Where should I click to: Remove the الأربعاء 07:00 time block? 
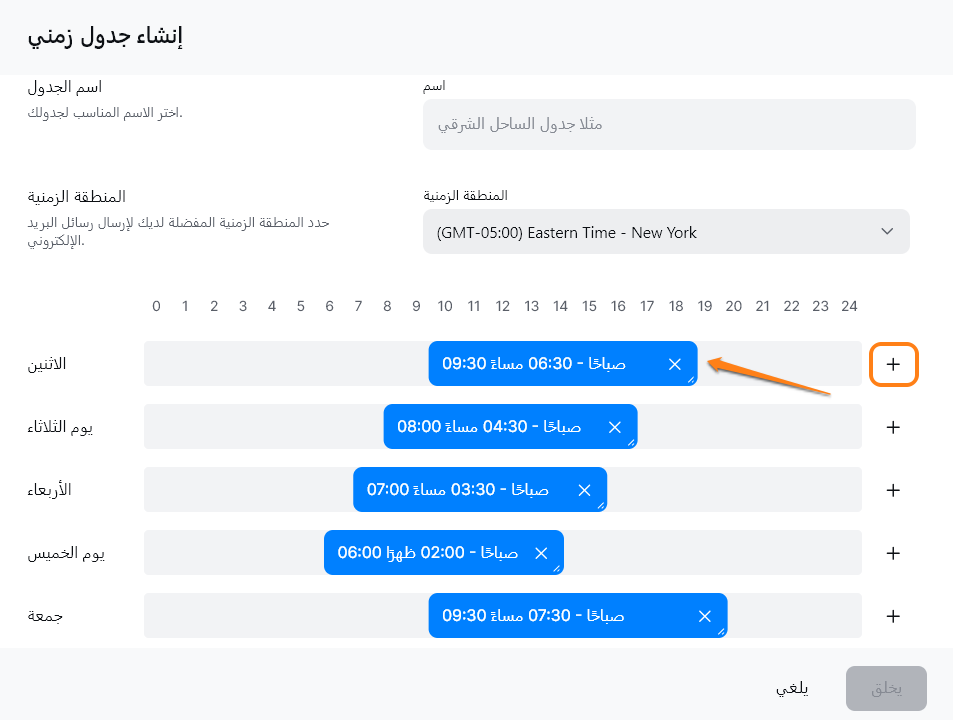tap(585, 490)
